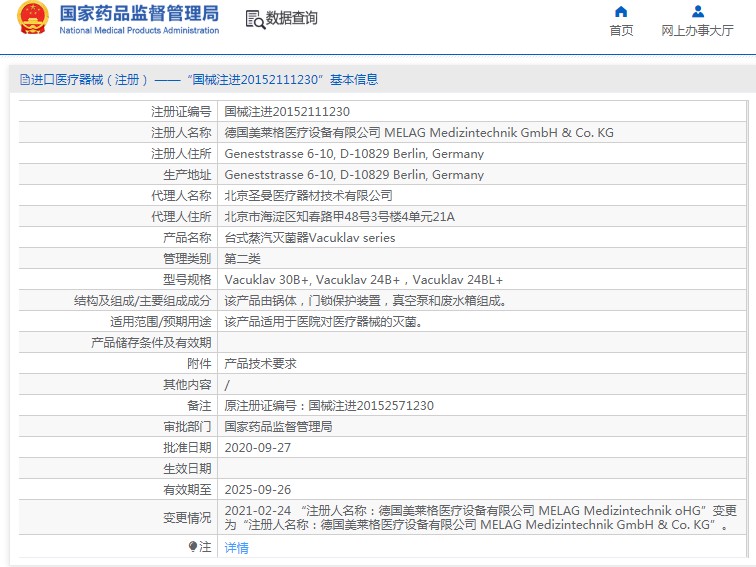Click the 产品技术要求 attachment entry
This screenshot has width=756, height=567.
click(x=260, y=364)
